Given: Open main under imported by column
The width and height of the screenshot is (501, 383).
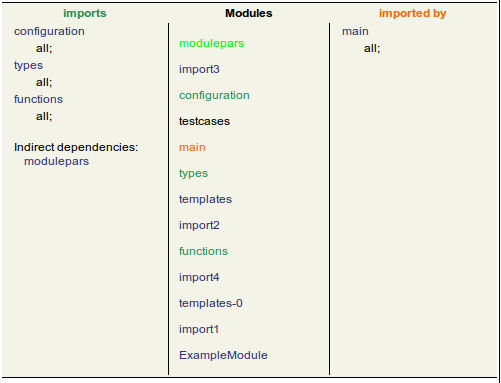Looking at the screenshot, I should 355,31.
